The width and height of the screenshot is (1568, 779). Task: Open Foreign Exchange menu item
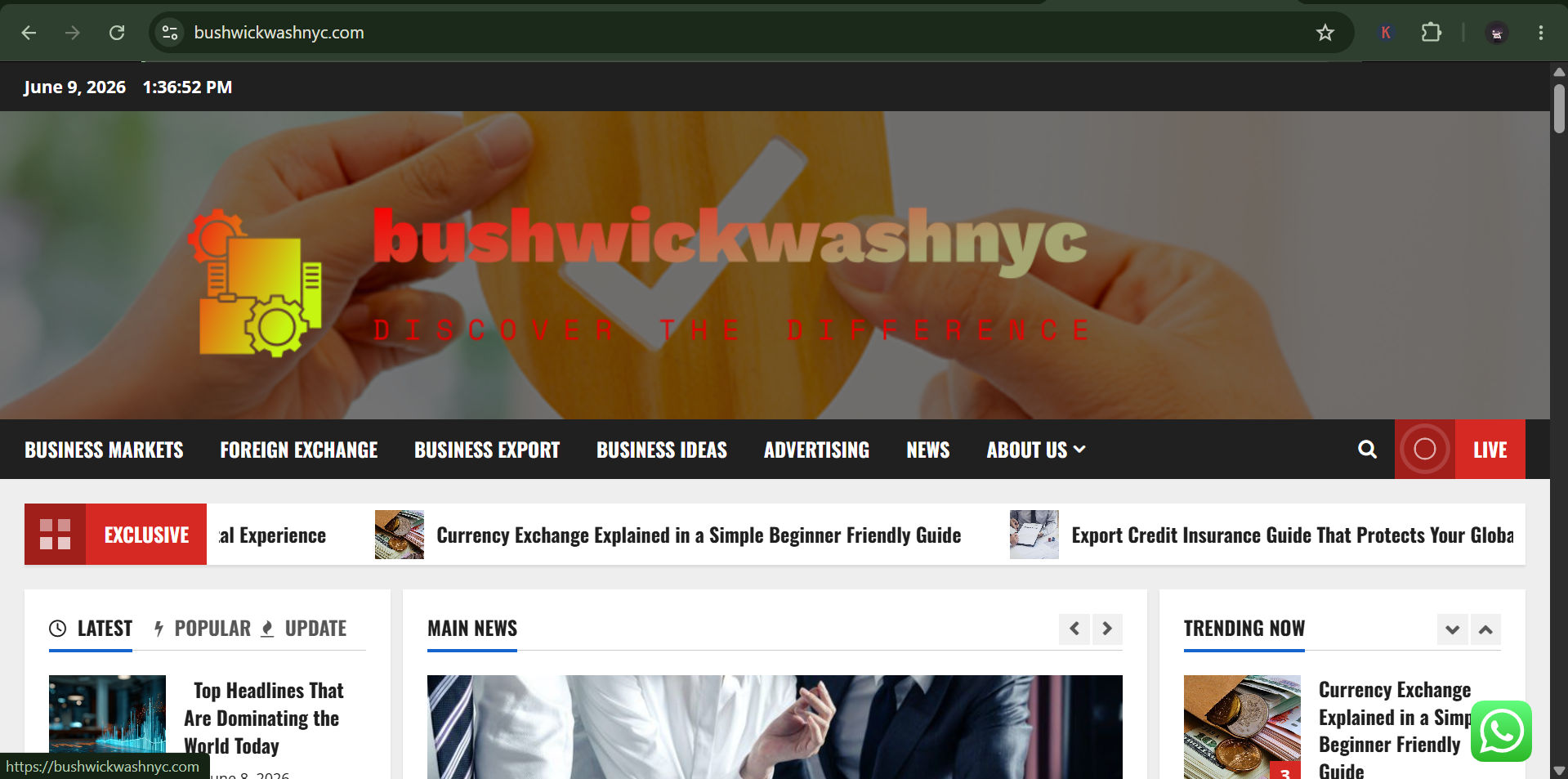tap(298, 450)
